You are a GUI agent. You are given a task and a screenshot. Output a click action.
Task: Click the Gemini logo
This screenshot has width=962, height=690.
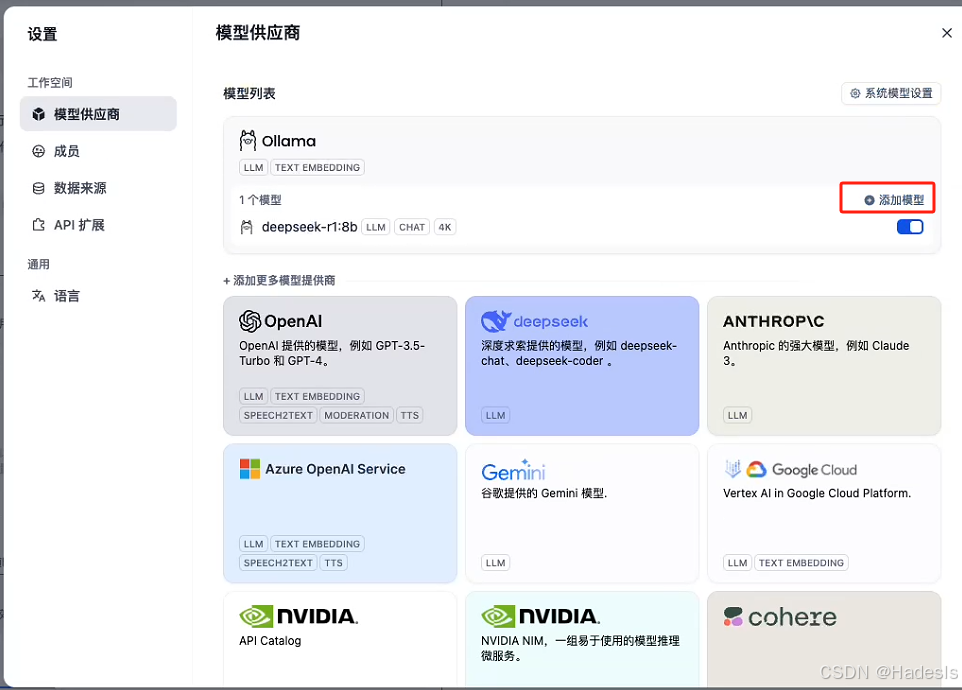point(514,470)
